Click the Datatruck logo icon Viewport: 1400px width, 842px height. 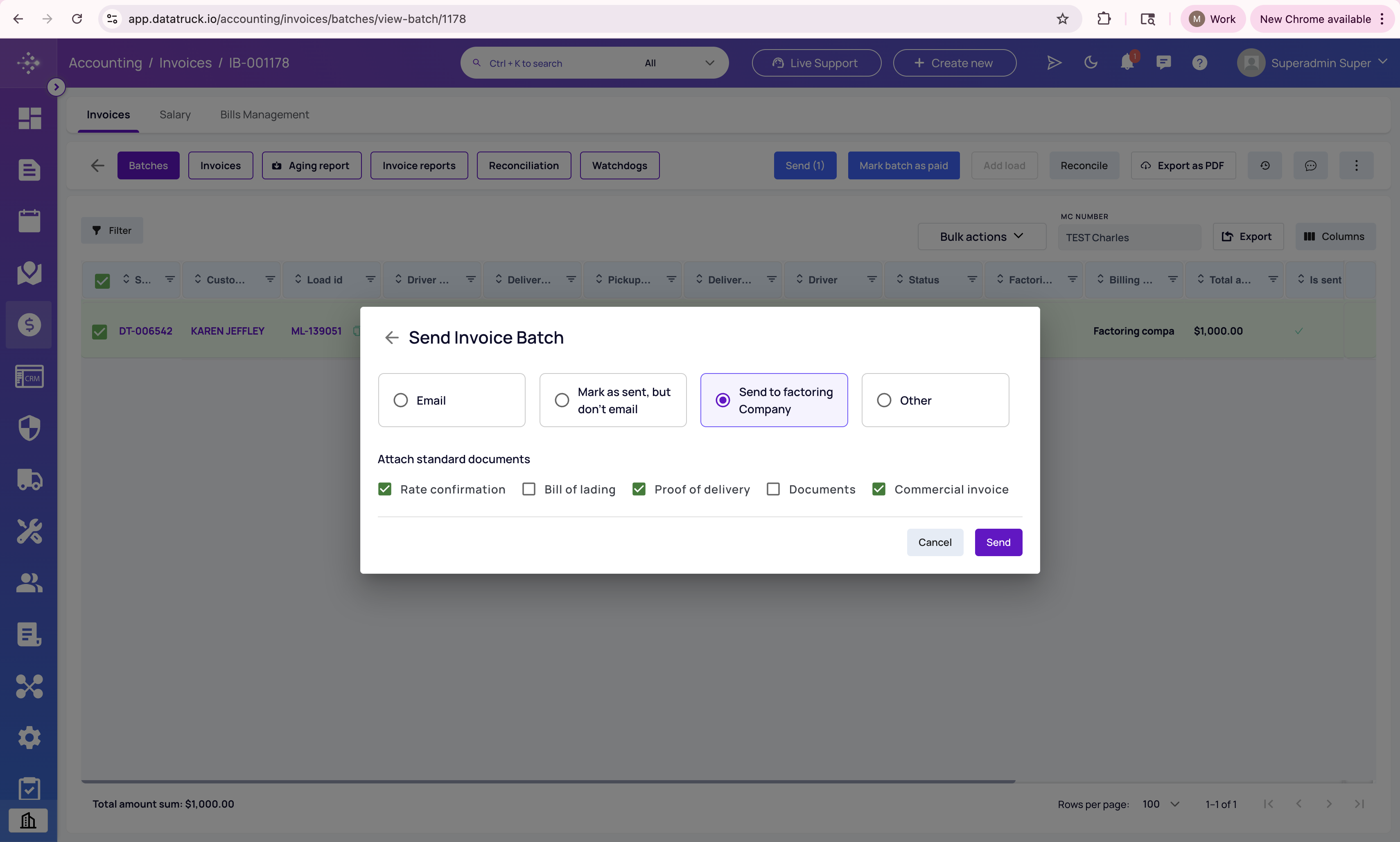[28, 62]
